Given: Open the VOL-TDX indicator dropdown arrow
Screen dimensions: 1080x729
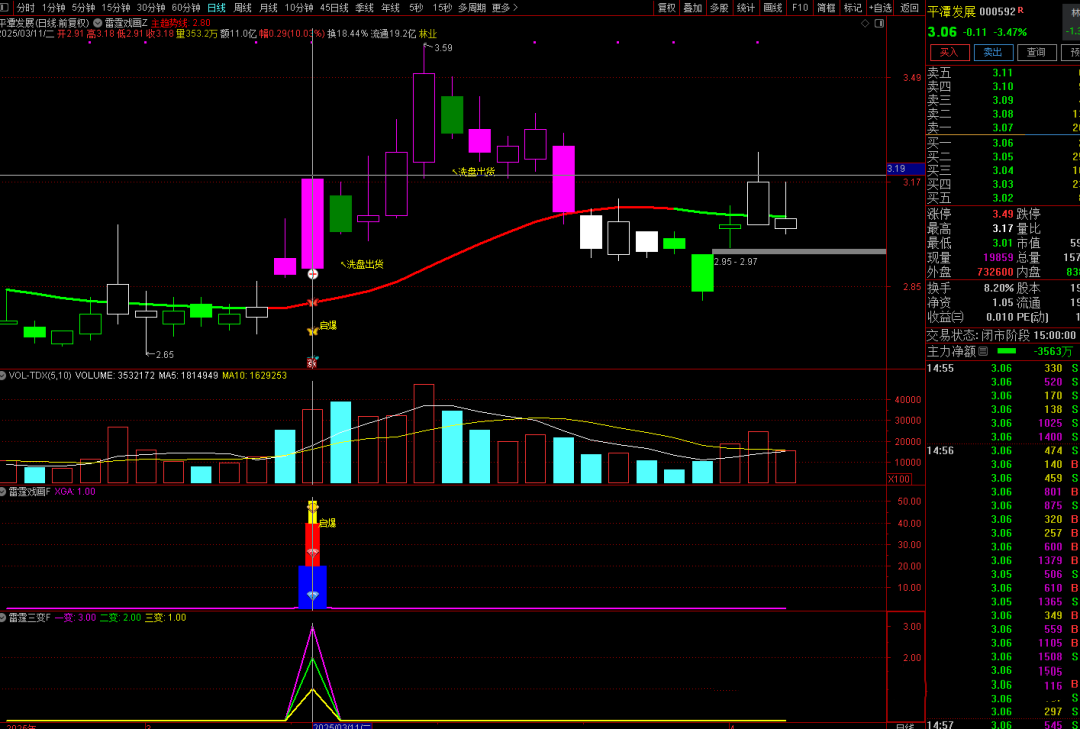Looking at the screenshot, I should [x=4, y=376].
